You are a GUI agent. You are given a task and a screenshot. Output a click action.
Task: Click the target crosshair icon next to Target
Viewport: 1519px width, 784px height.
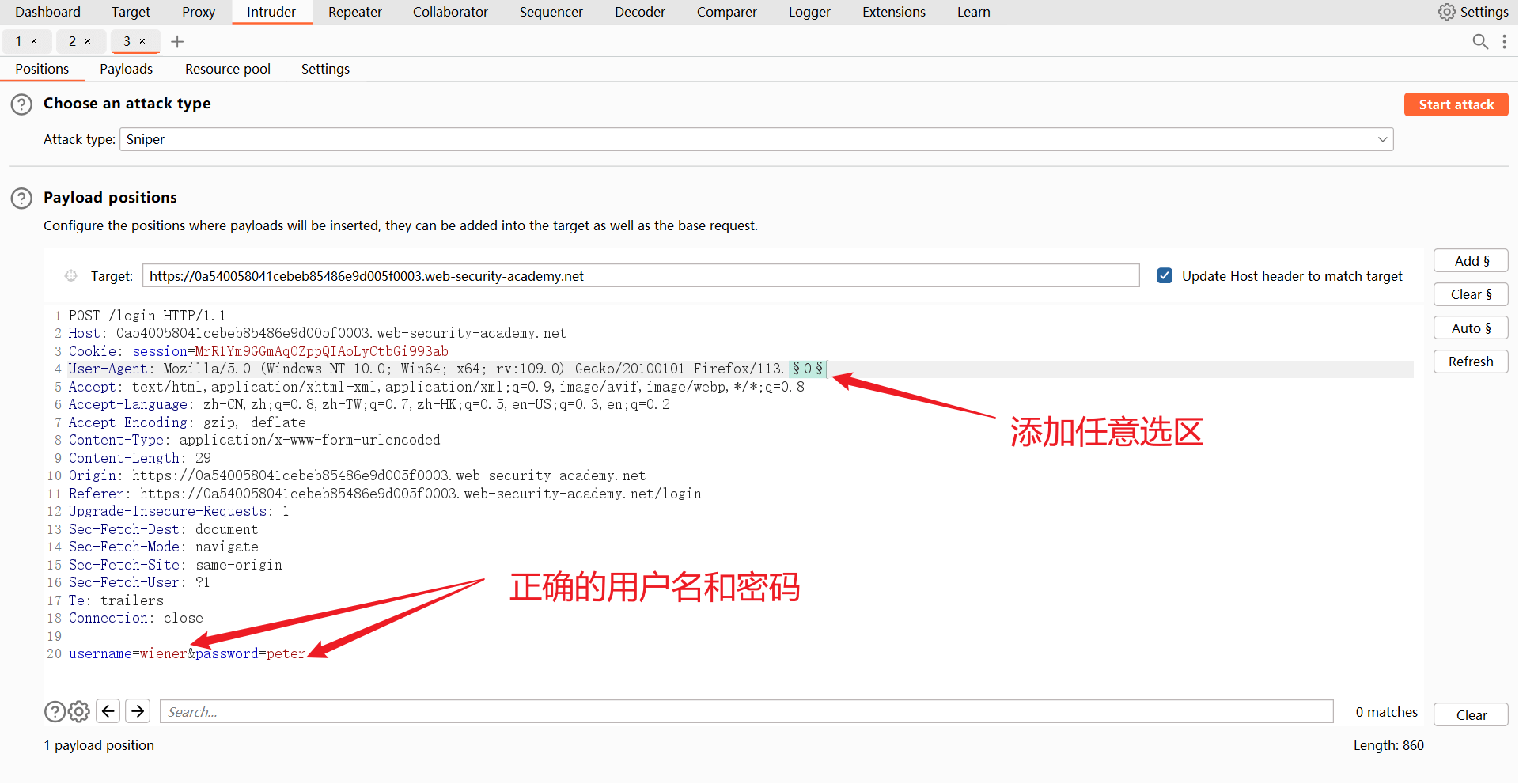coord(71,276)
